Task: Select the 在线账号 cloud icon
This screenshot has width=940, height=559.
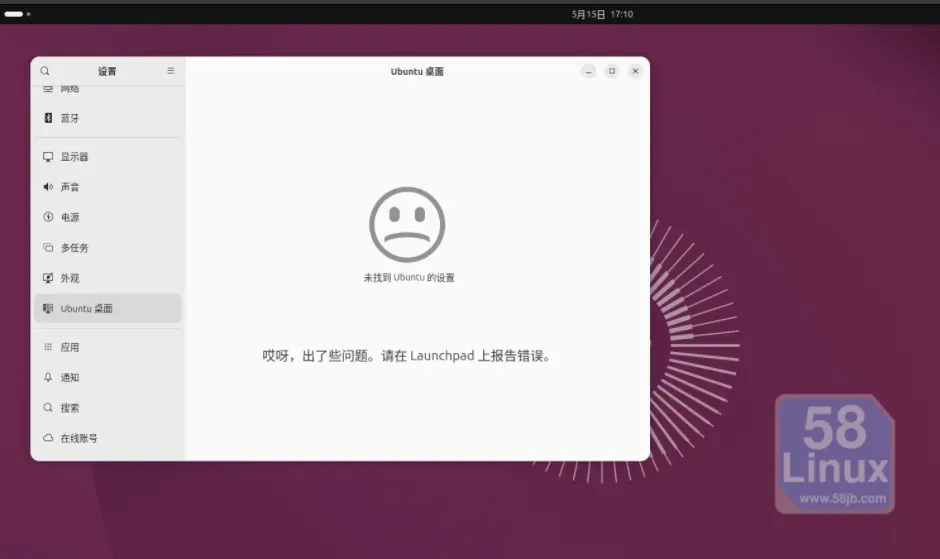Action: [x=48, y=438]
